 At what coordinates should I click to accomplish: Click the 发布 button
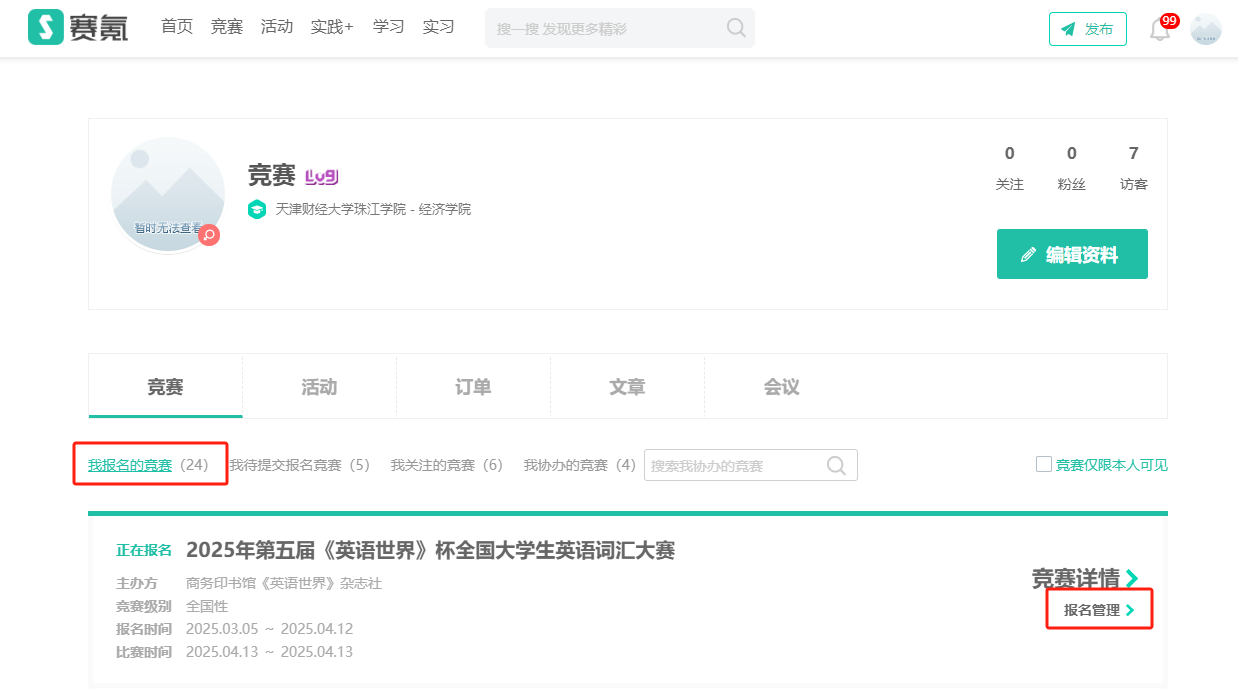pyautogui.click(x=1087, y=29)
